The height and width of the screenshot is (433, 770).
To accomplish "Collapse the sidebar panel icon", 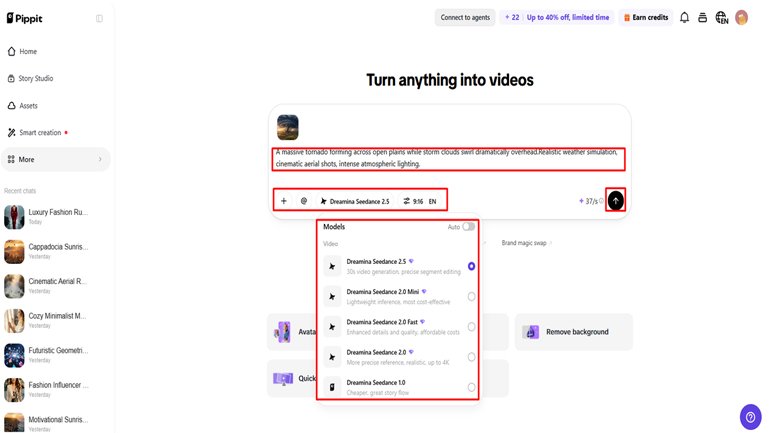I will point(99,19).
